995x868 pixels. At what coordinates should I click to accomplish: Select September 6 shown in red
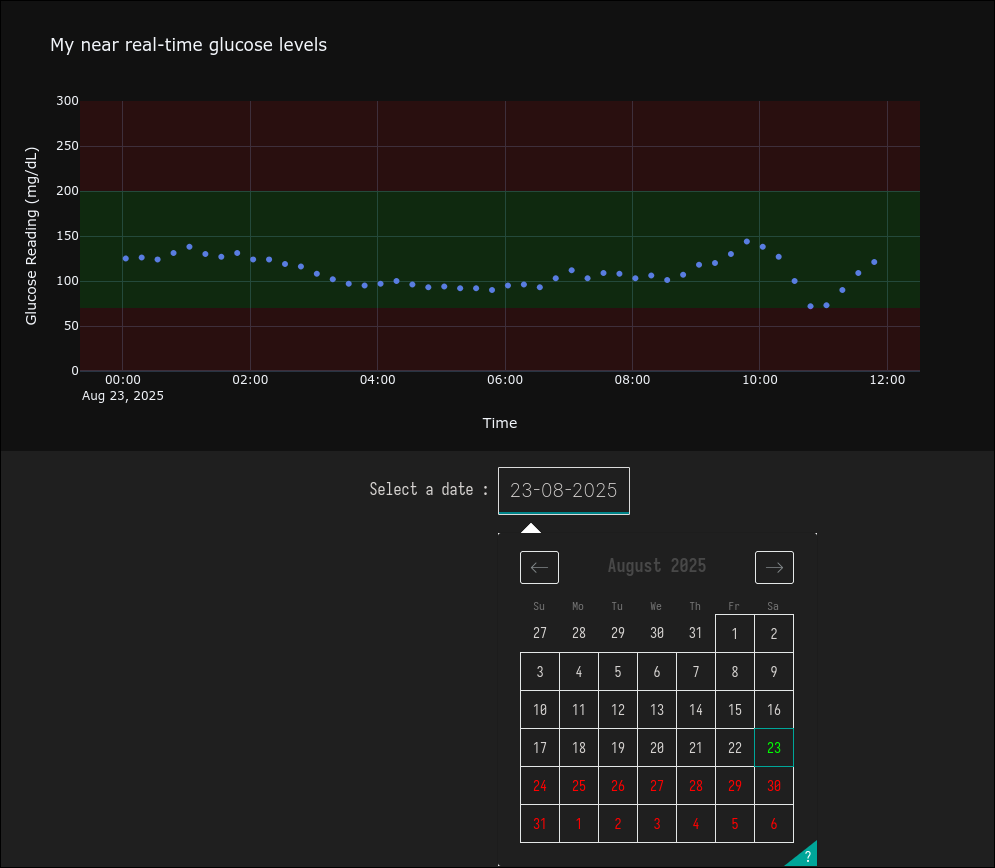pyautogui.click(x=773, y=823)
